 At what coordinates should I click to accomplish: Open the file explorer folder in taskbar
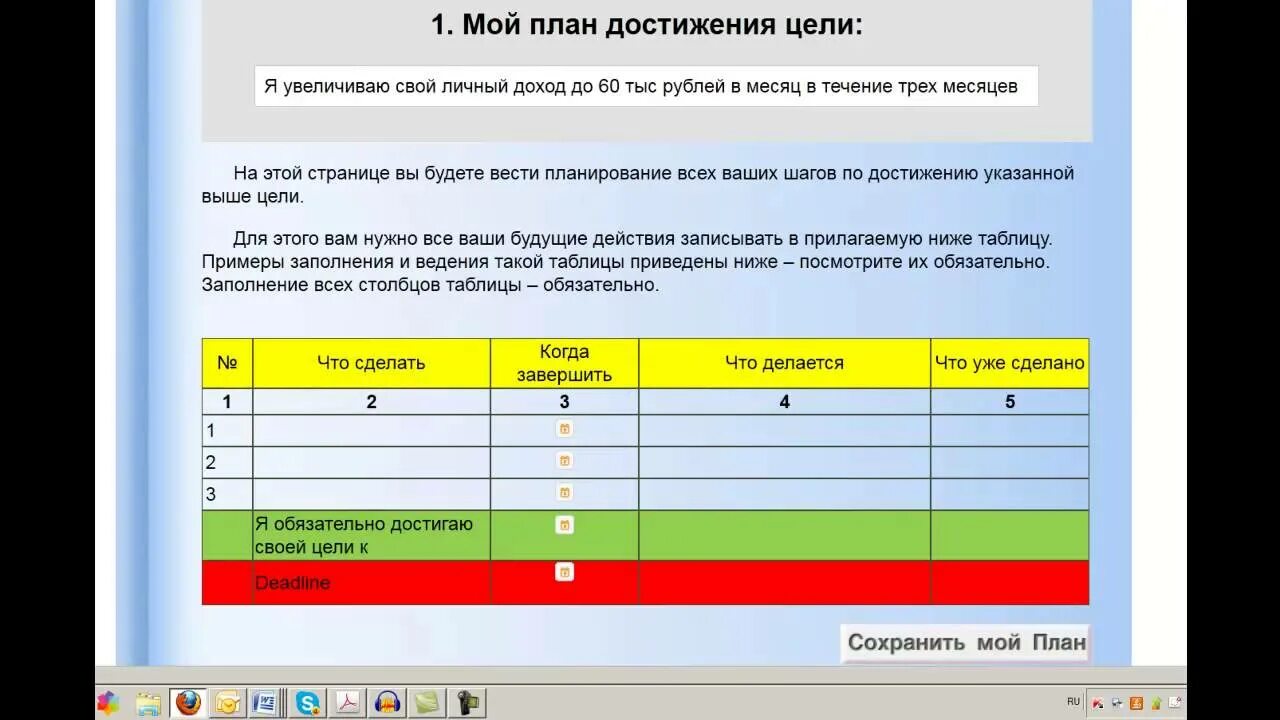pos(148,703)
